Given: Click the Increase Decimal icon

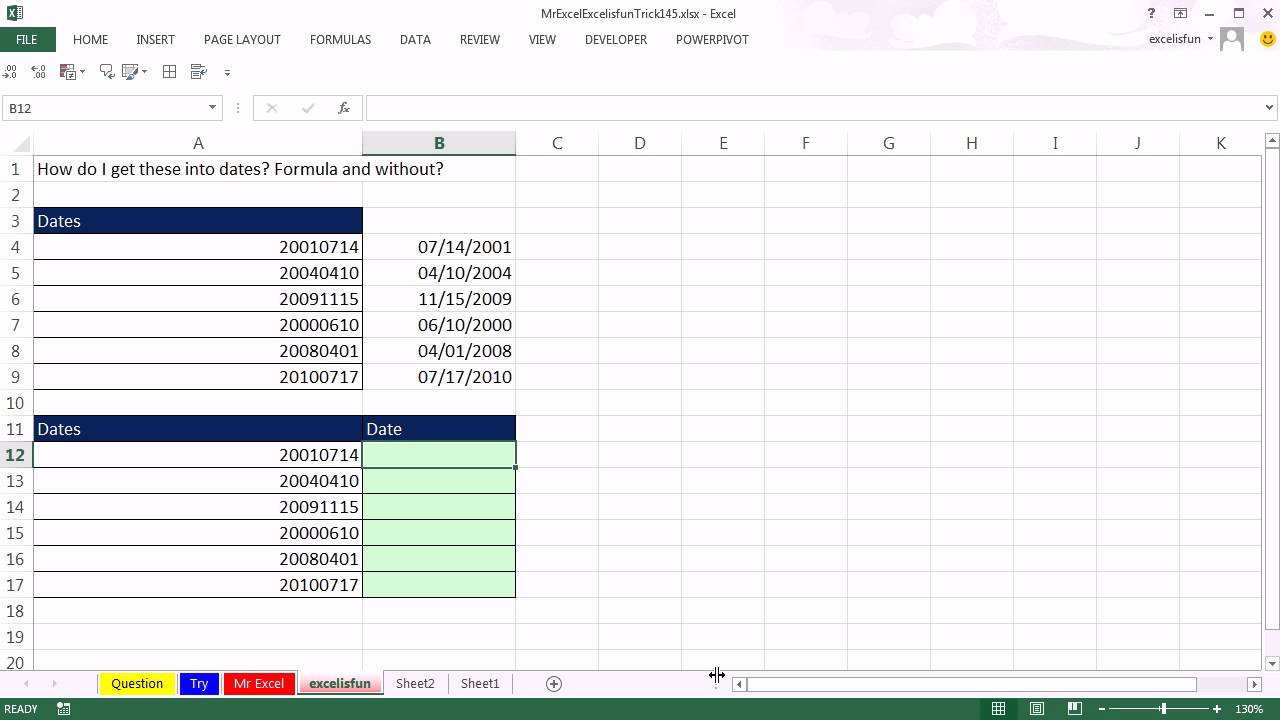Looking at the screenshot, I should 10,72.
